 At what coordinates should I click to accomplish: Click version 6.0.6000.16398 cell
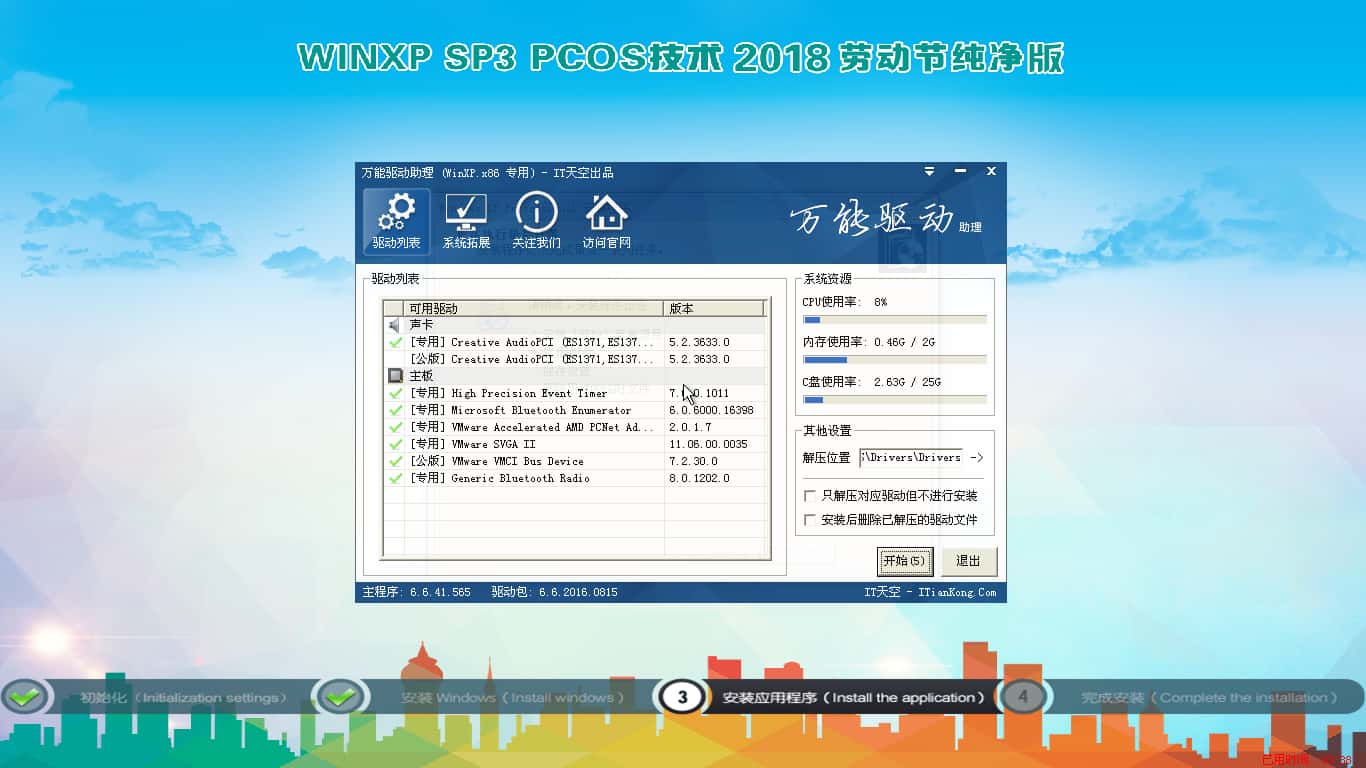pyautogui.click(x=711, y=410)
